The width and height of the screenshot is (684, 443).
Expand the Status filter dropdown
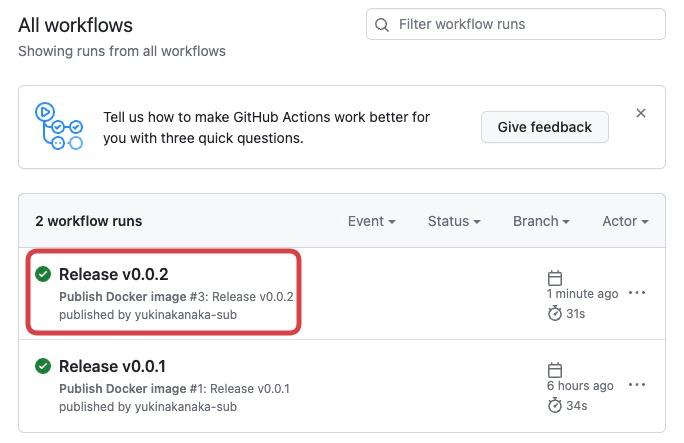tap(454, 221)
